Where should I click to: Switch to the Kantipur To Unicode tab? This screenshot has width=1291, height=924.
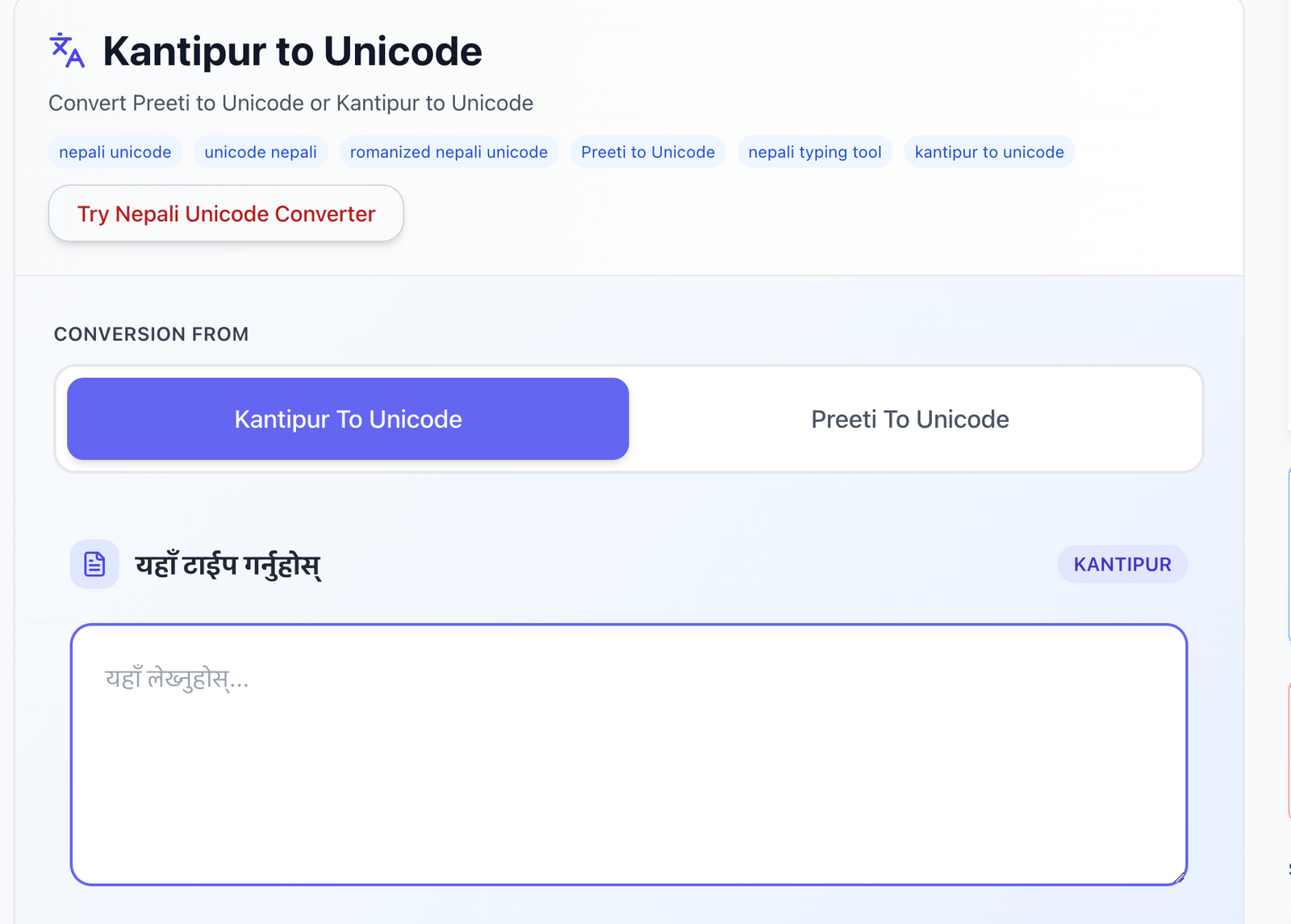coord(348,419)
